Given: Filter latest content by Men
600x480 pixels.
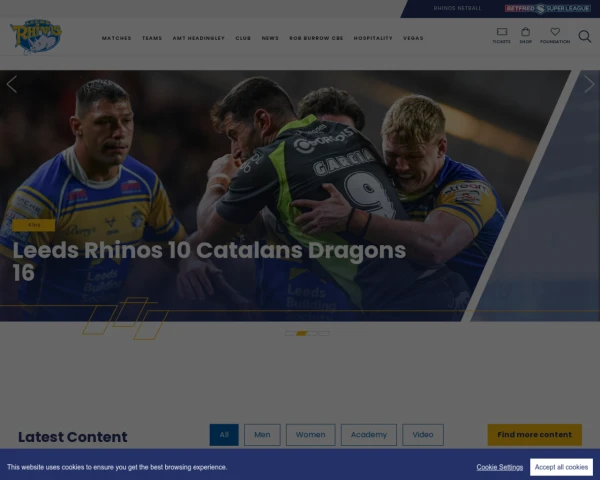Looking at the screenshot, I should click(x=262, y=435).
